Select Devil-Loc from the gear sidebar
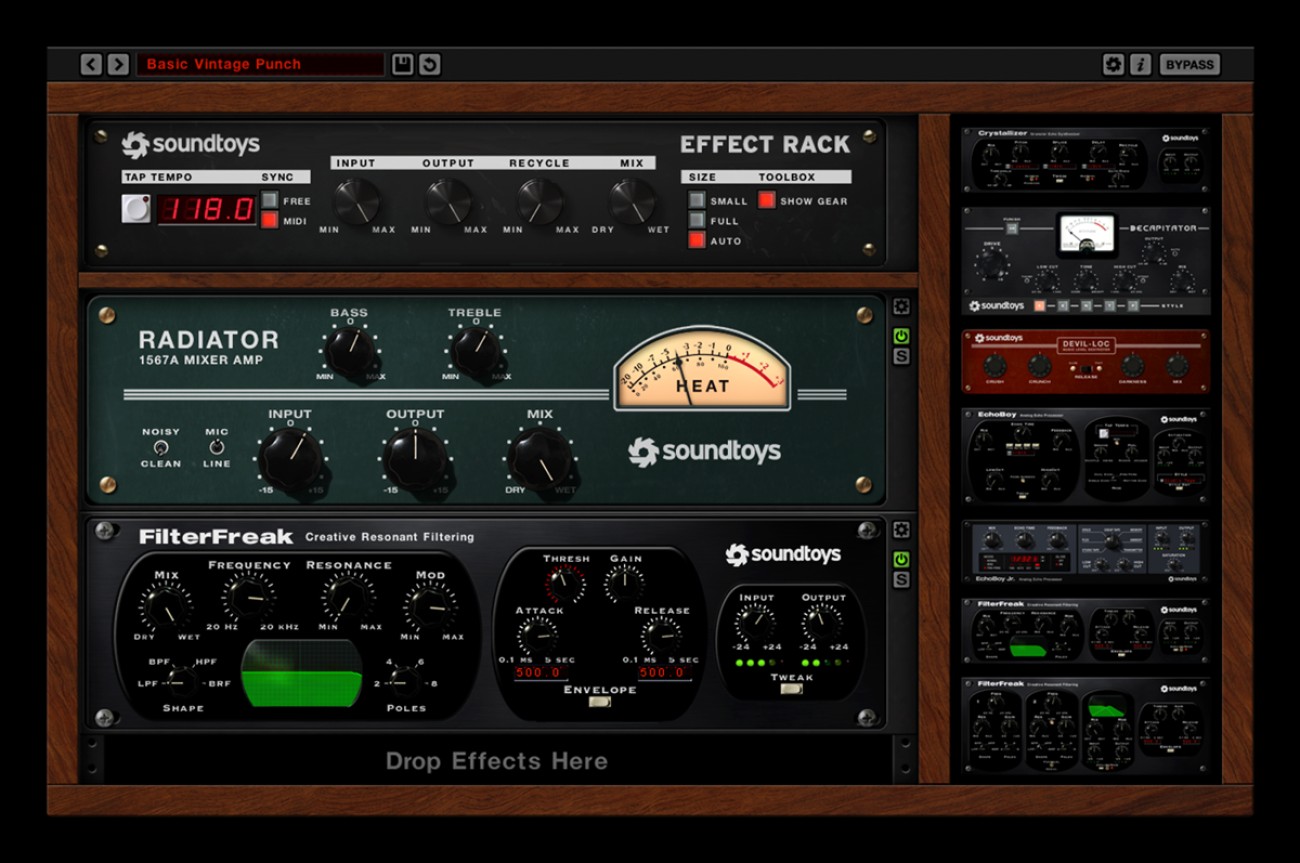Viewport: 1300px width, 863px height. [1083, 360]
